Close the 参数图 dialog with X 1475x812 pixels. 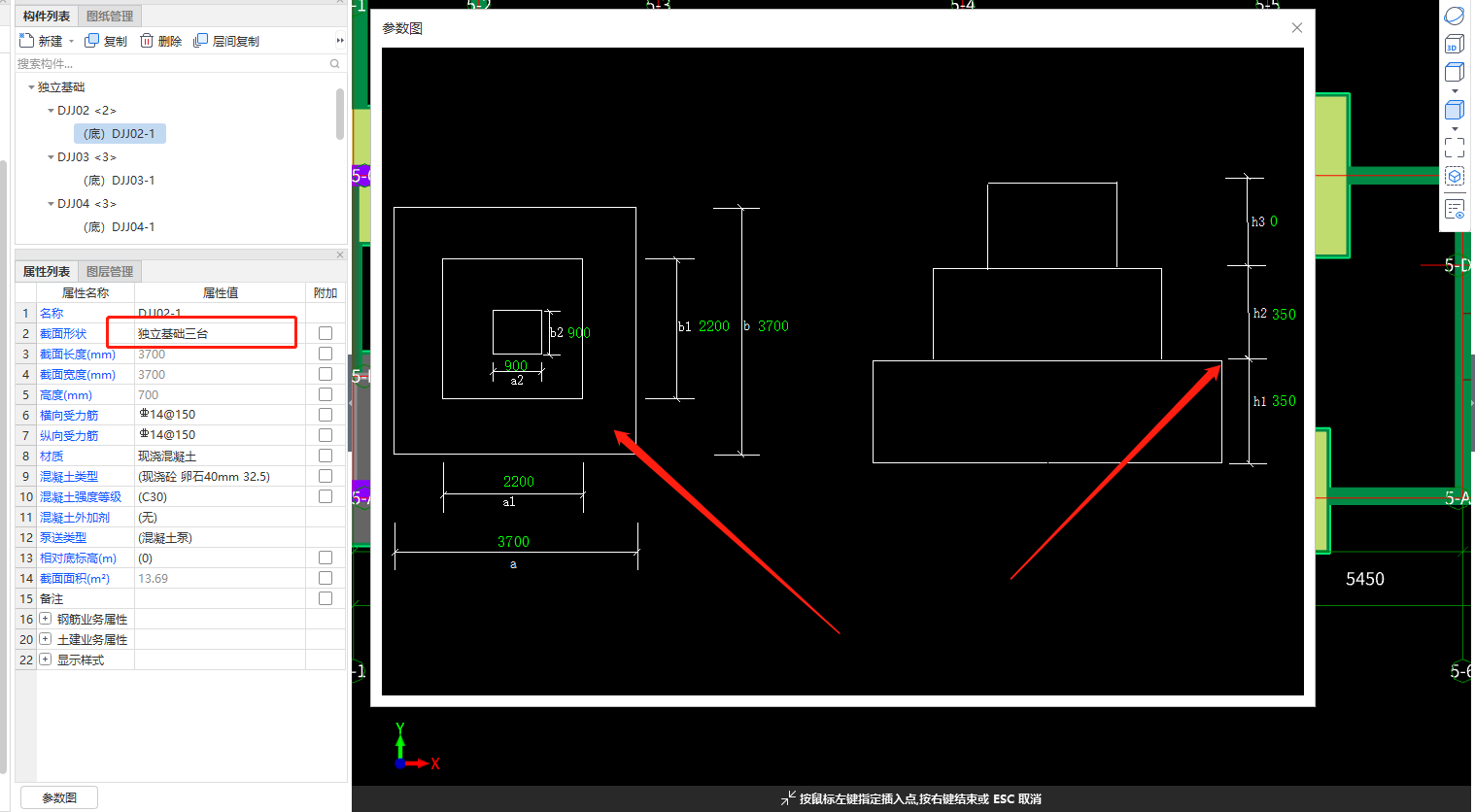1296,28
